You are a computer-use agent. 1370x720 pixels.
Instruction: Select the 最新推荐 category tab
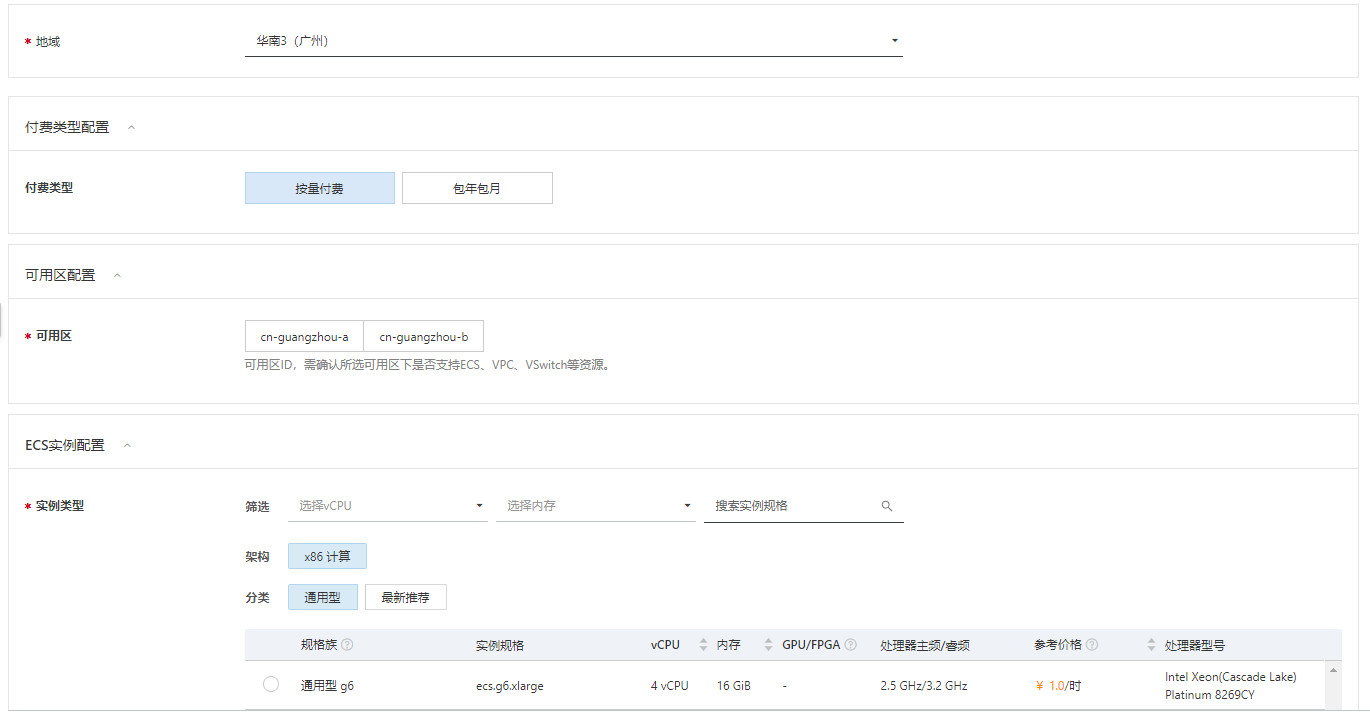pyautogui.click(x=406, y=597)
